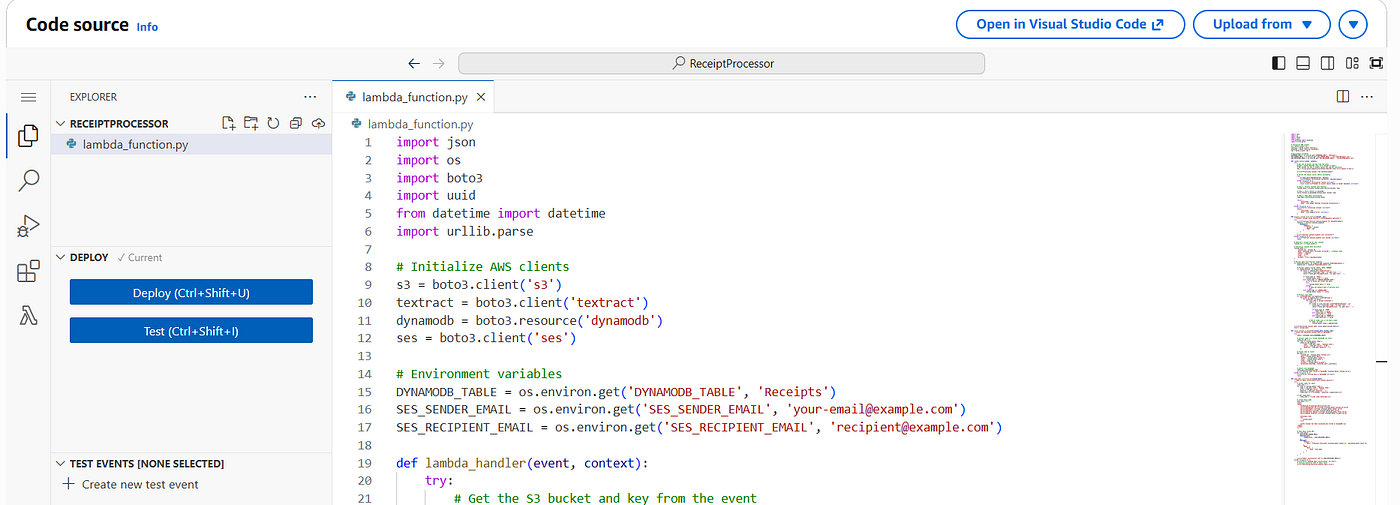The width and height of the screenshot is (1400, 505).
Task: Click the plus icon for new test event
Action: pos(69,484)
